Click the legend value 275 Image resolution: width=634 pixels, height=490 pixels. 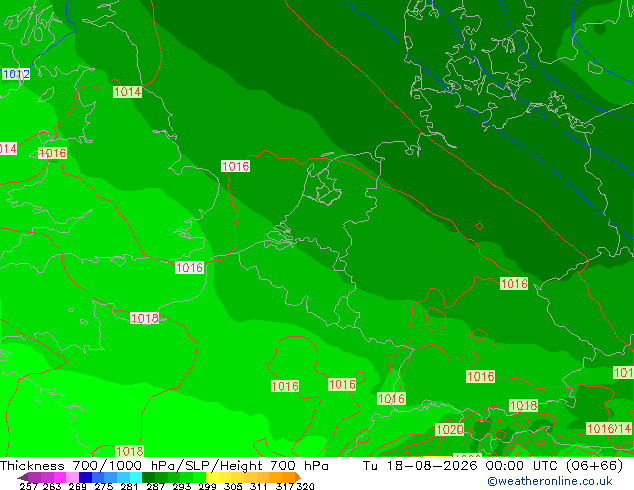click(104, 486)
